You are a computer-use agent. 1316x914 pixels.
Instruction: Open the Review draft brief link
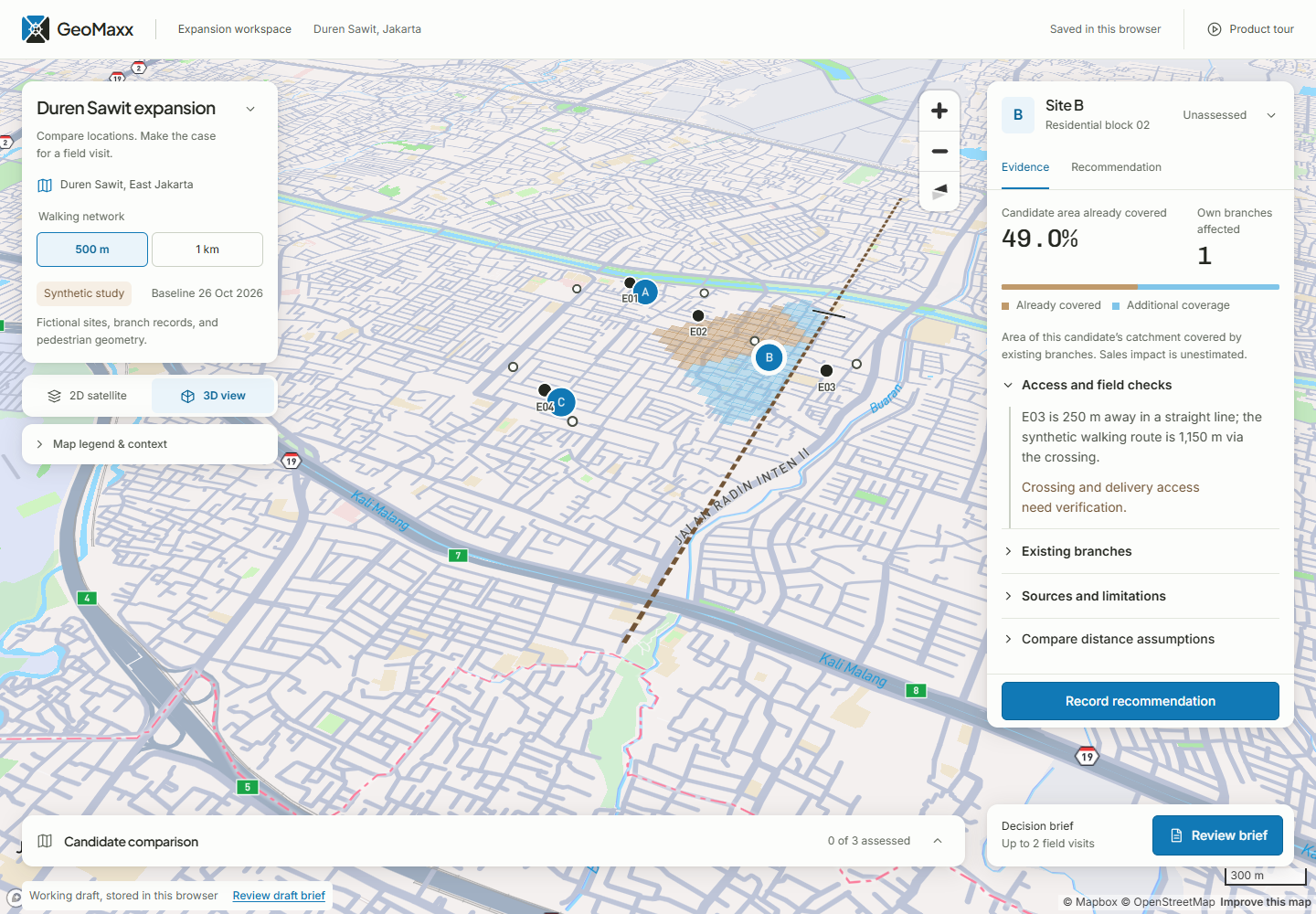[x=279, y=896]
